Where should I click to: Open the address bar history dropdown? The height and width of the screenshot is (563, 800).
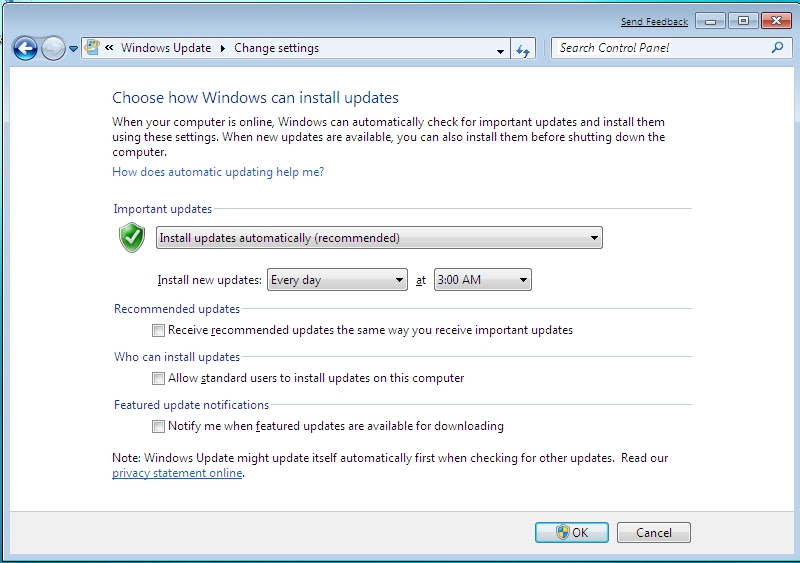(501, 50)
